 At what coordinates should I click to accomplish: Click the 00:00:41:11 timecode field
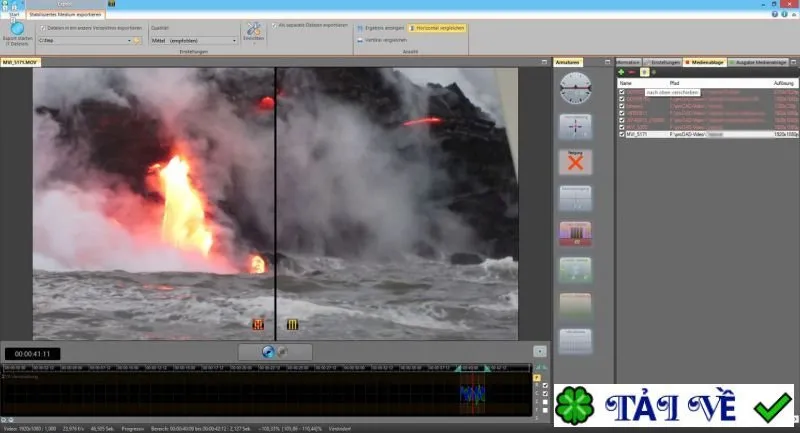[33, 353]
